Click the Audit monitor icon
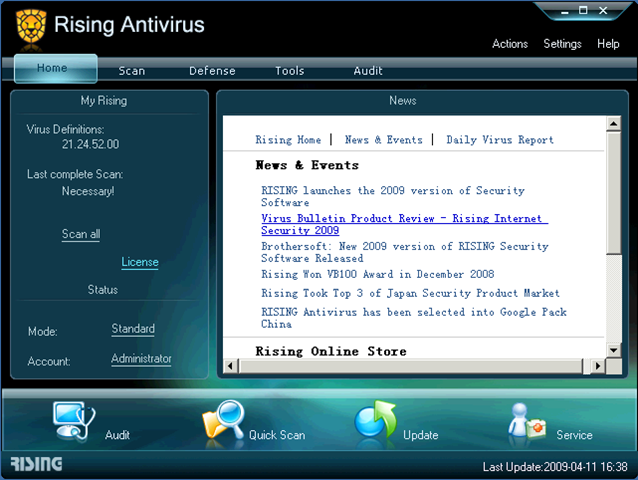The height and width of the screenshot is (480, 638). pos(72,423)
